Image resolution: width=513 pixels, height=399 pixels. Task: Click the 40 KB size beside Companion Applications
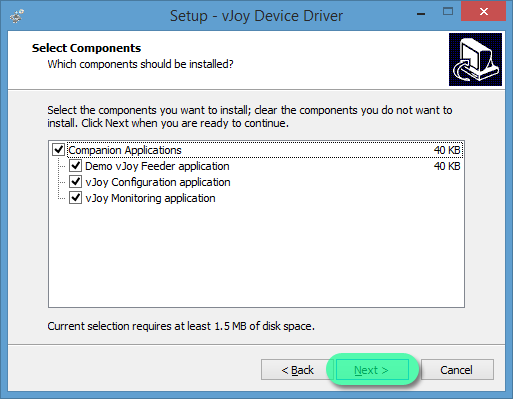pos(447,150)
